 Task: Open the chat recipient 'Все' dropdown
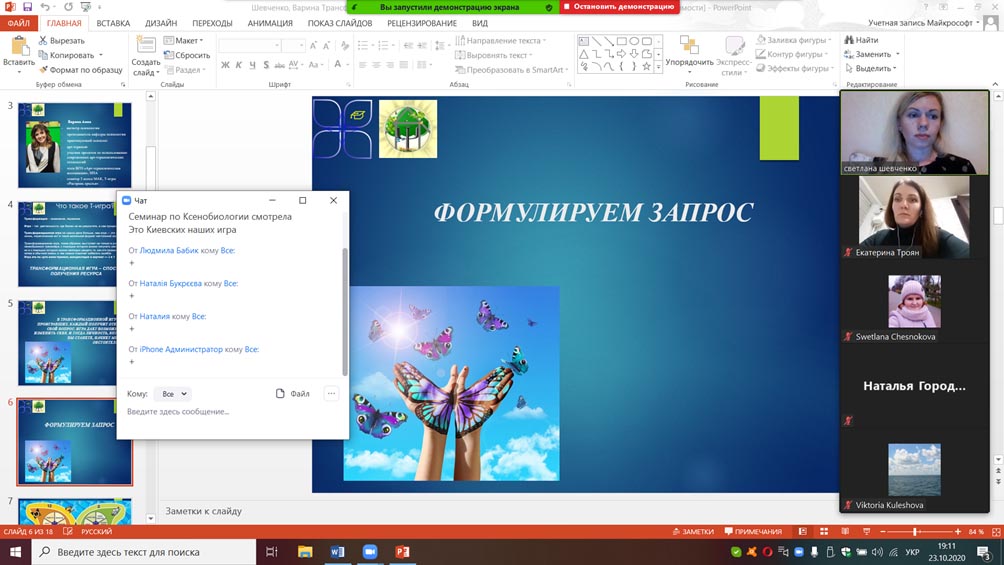tap(174, 394)
